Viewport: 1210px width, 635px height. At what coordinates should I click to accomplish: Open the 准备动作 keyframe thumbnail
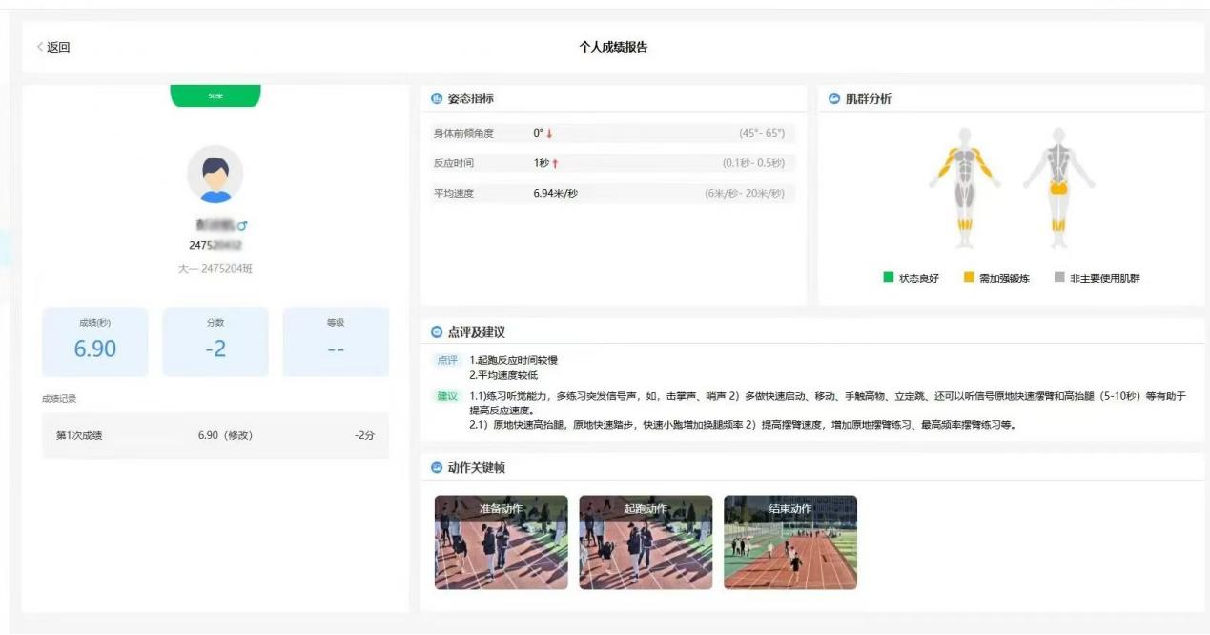click(x=501, y=542)
